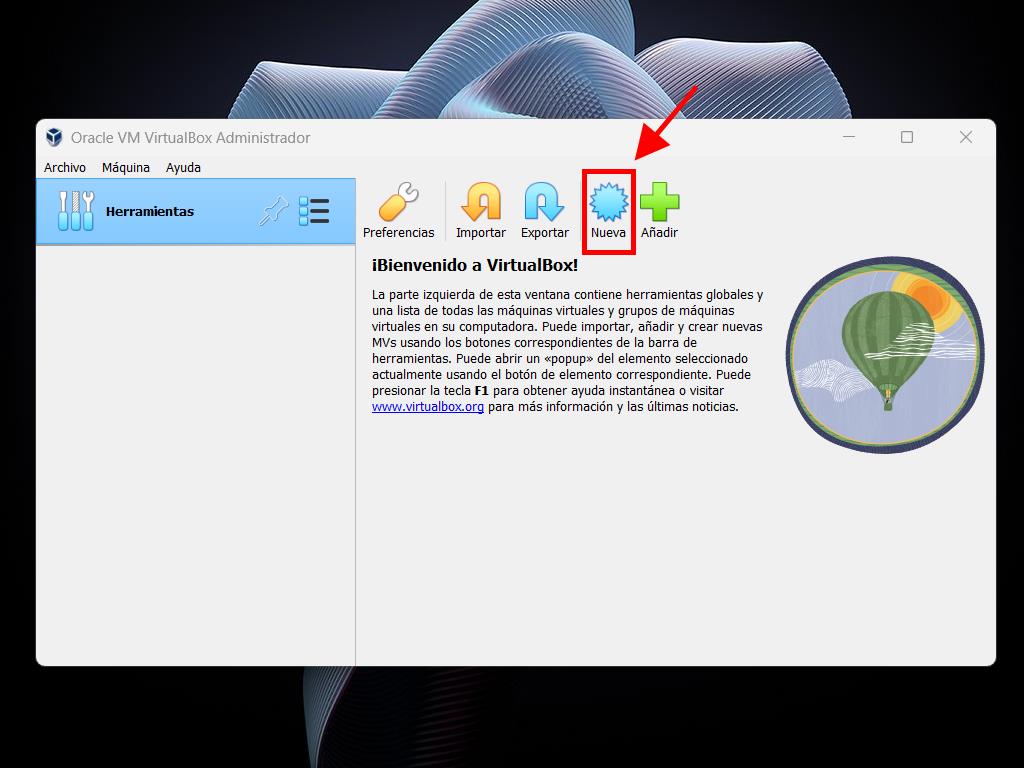Screen dimensions: 1024x768
Task: Open the Máquina menu
Action: [x=126, y=167]
